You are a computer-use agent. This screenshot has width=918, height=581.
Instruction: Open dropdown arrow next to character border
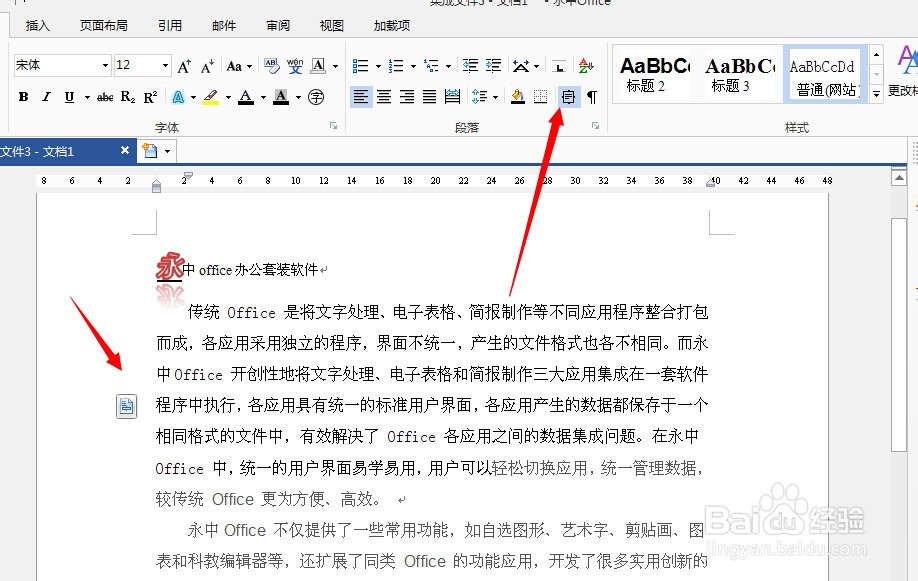pos(335,66)
